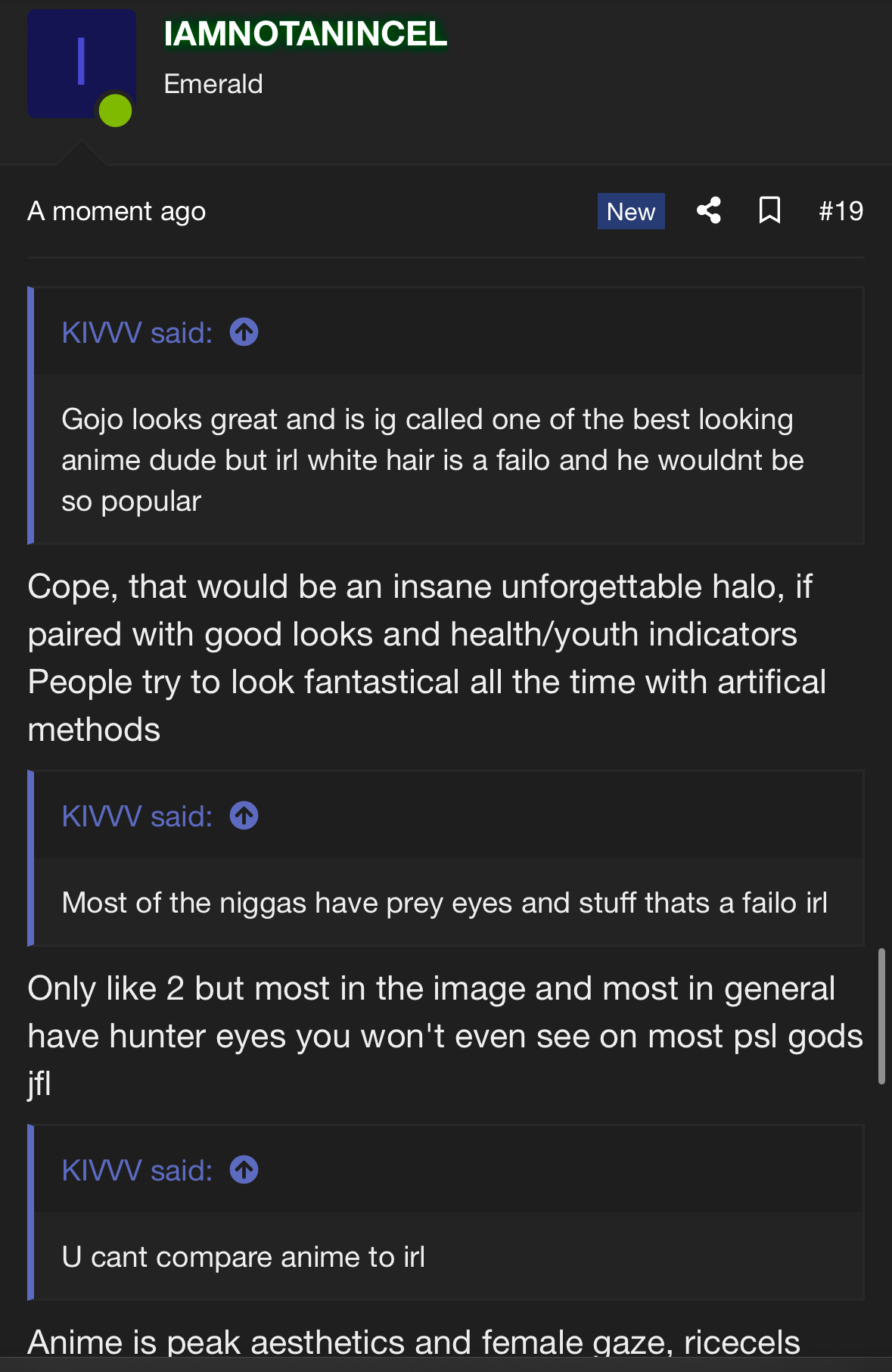Click the "Emerald" user title
The width and height of the screenshot is (892, 1372).
213,84
